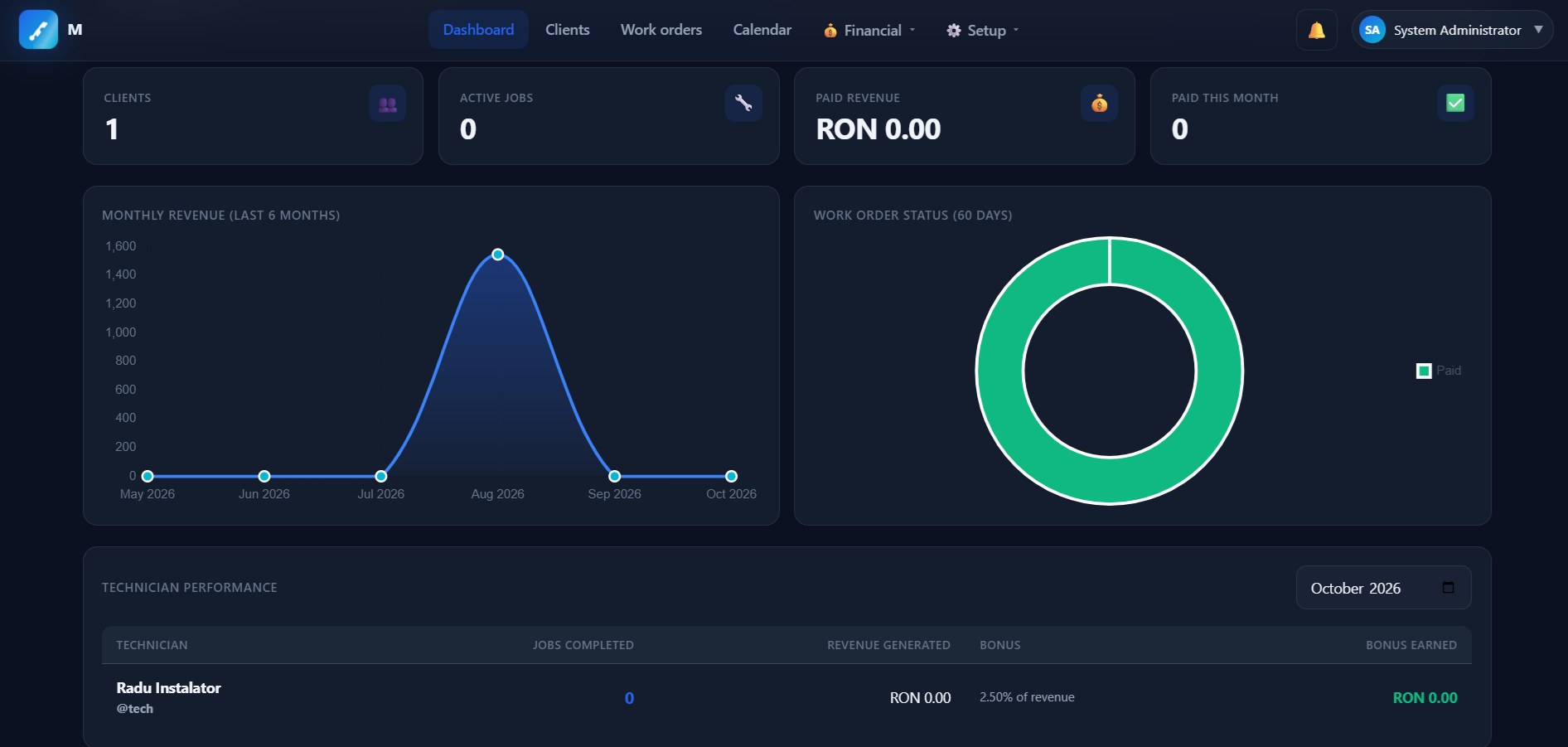Image resolution: width=1568 pixels, height=747 pixels.
Task: Select the Jun 2026 chart data point
Action: 264,476
